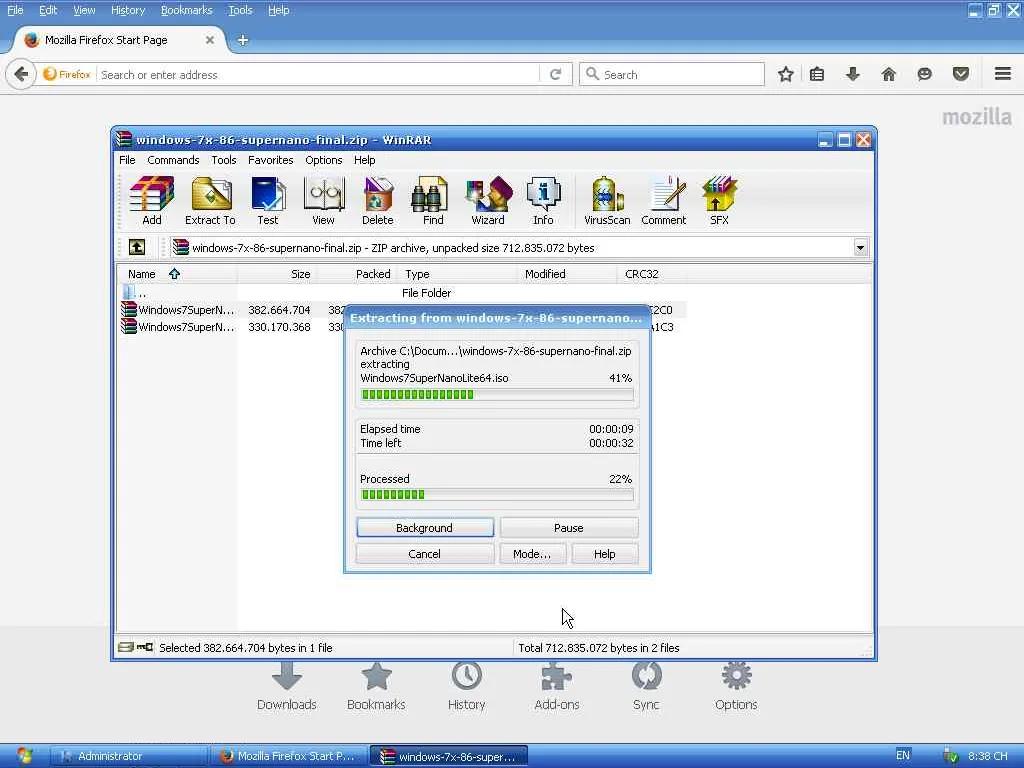Viewport: 1024px width, 768px height.
Task: Click Firefox back arrow button
Action: [21, 74]
